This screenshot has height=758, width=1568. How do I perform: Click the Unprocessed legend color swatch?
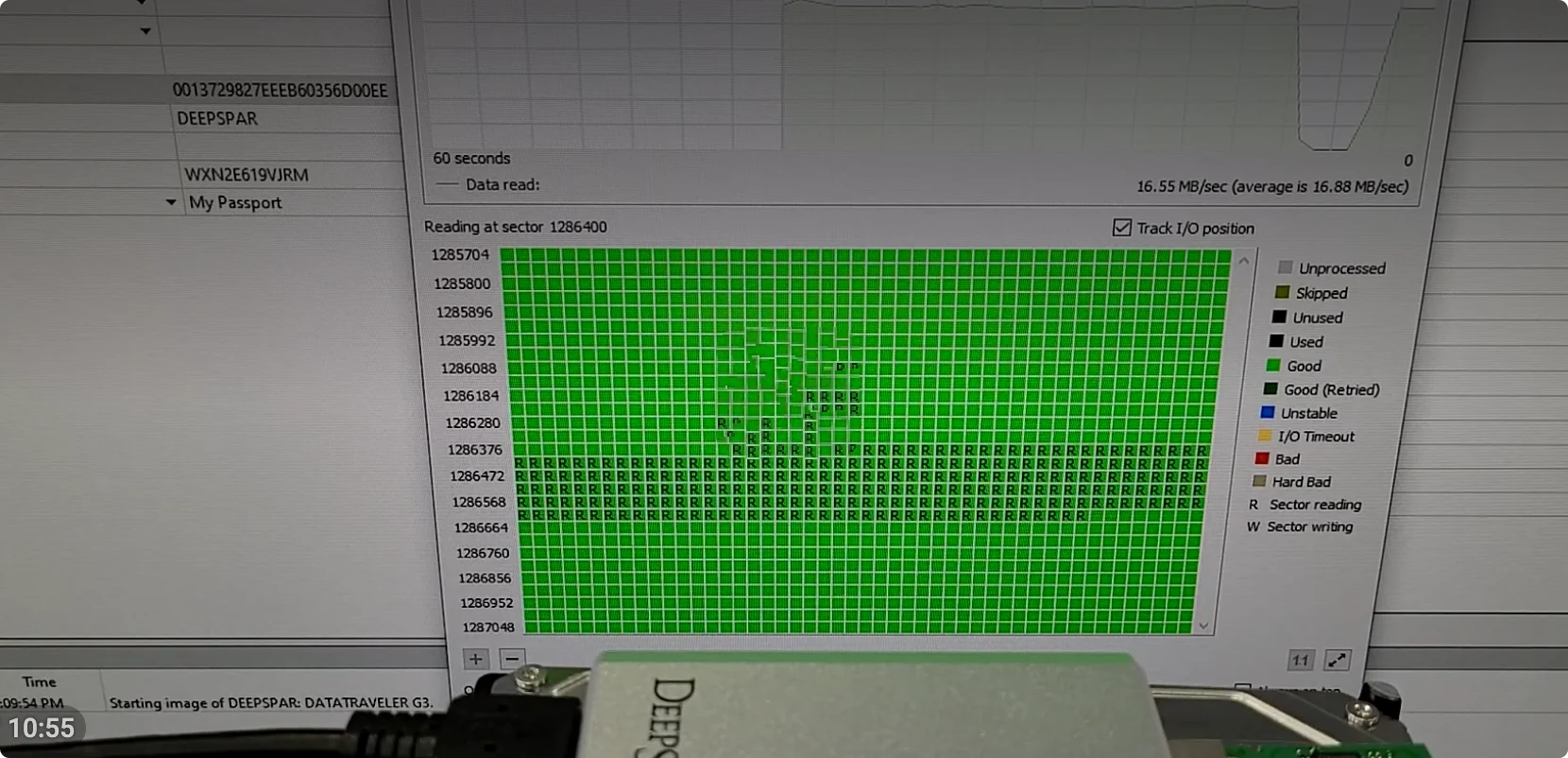pos(1285,267)
